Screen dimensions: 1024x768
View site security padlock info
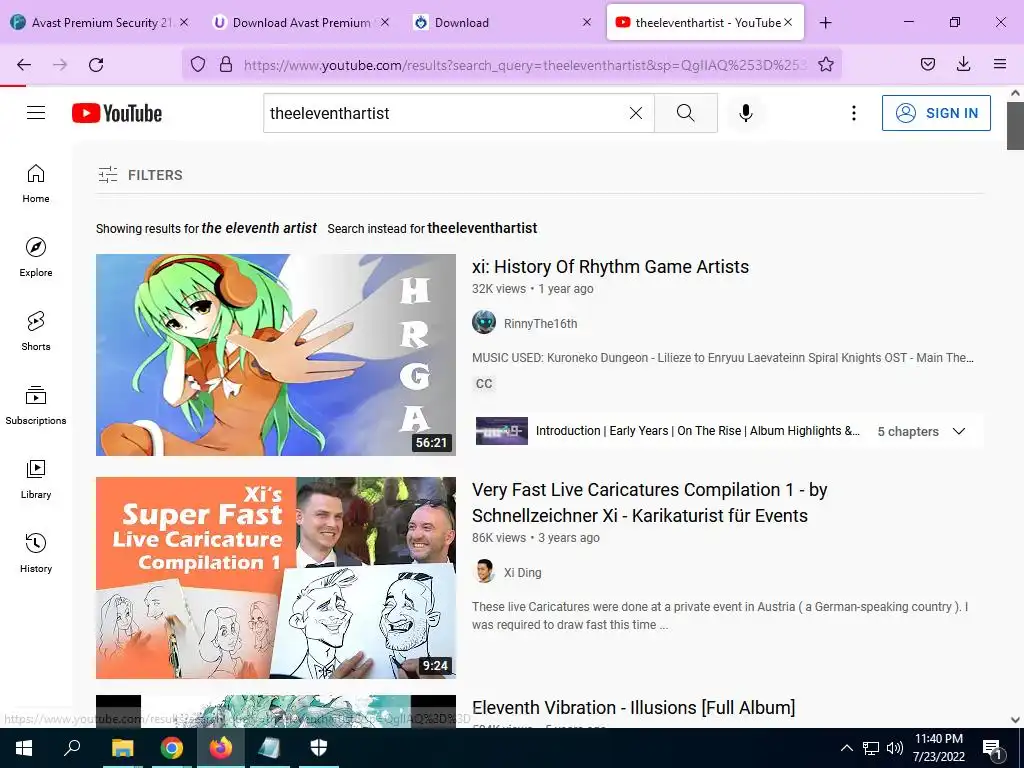[x=226, y=64]
